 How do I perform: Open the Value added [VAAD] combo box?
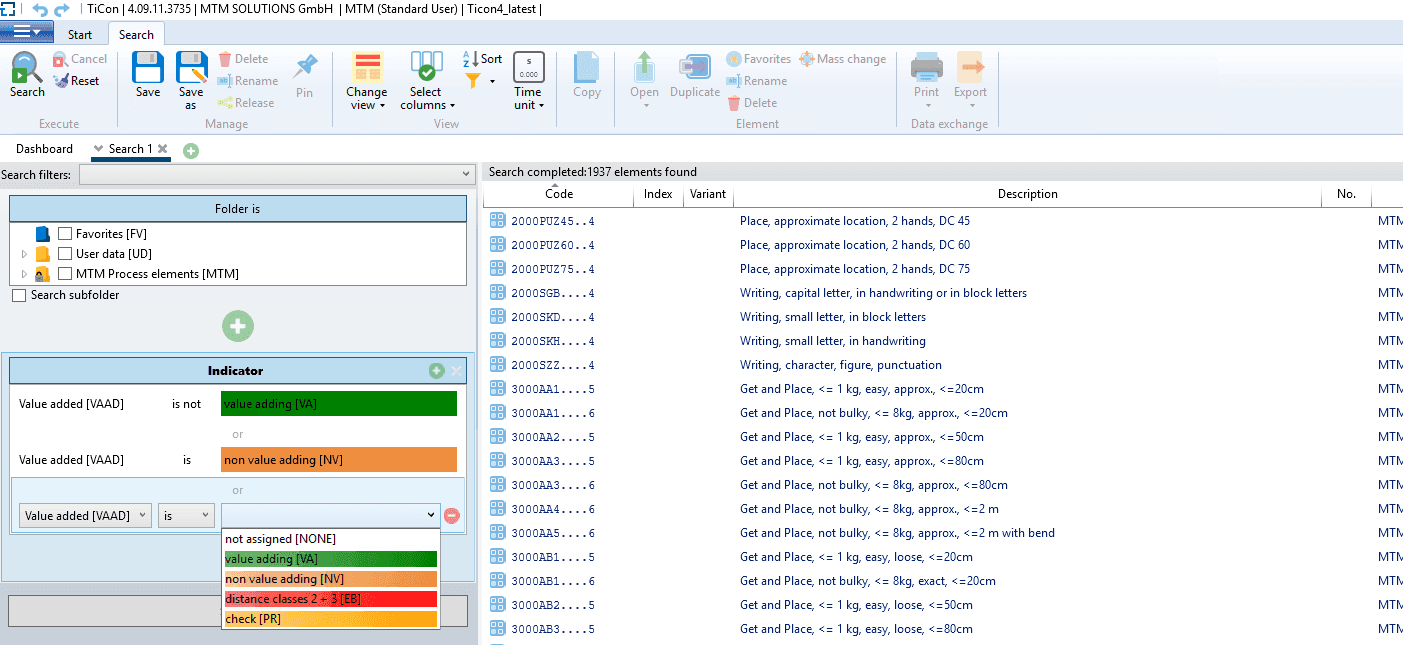tap(86, 515)
